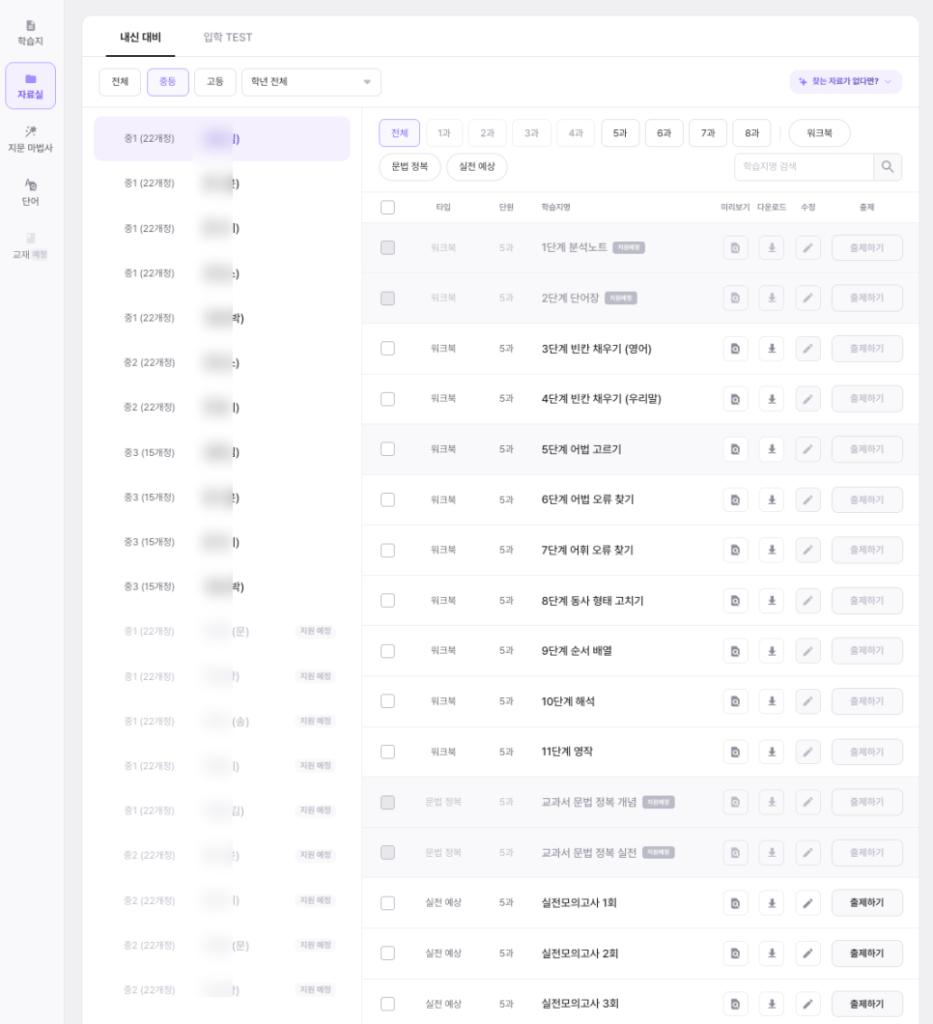Tick the 실전모의고사 2회 checkbox

(388, 953)
